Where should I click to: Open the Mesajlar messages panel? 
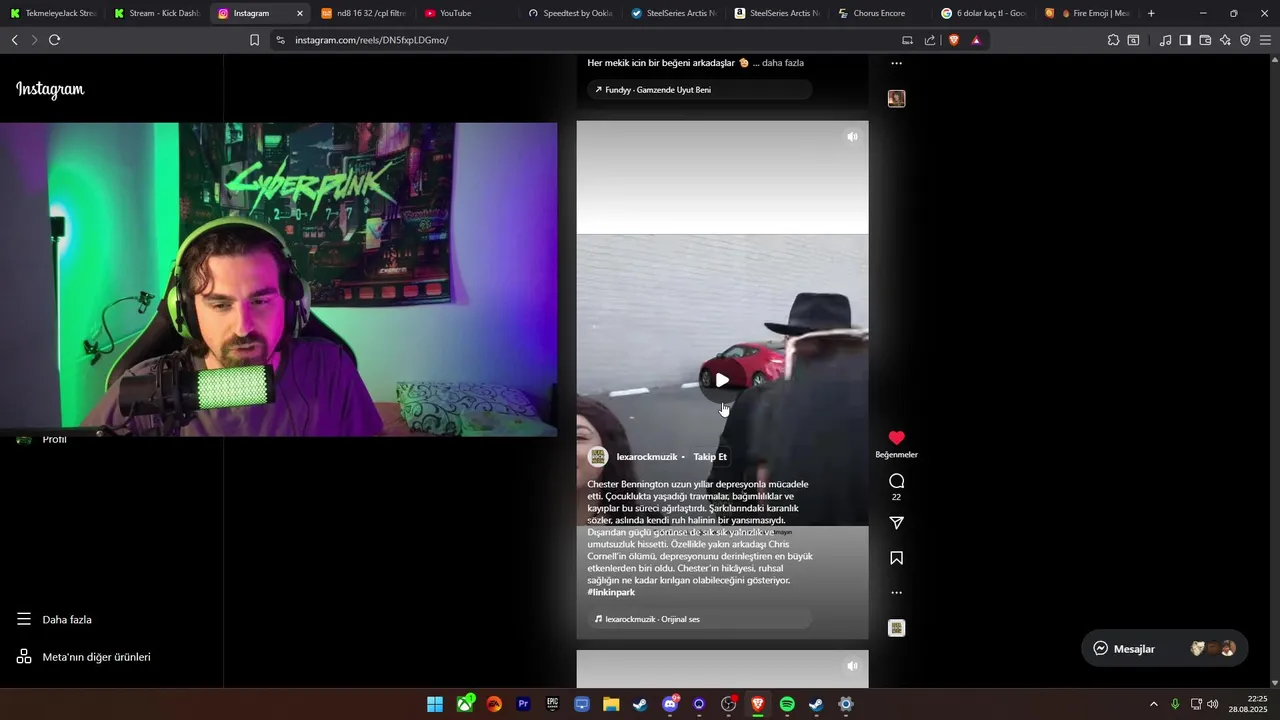[x=1164, y=648]
